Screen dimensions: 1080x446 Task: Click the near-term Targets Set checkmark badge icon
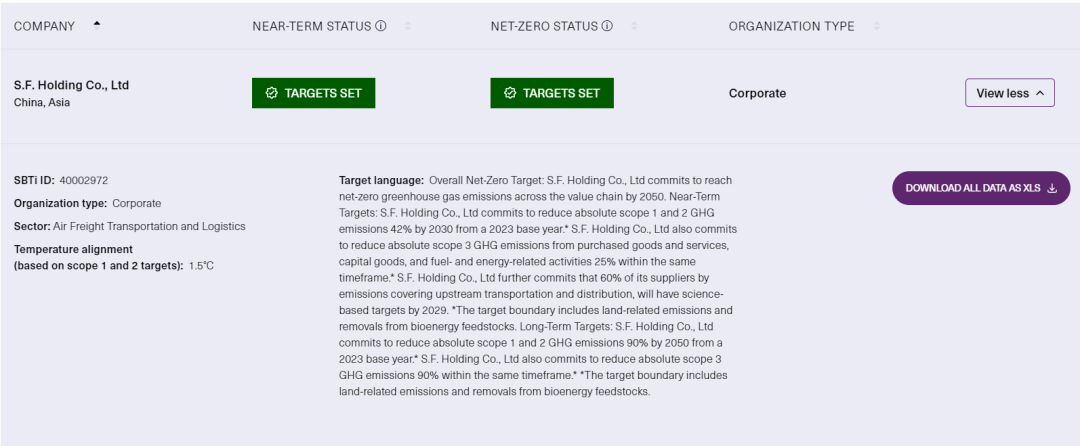click(271, 93)
